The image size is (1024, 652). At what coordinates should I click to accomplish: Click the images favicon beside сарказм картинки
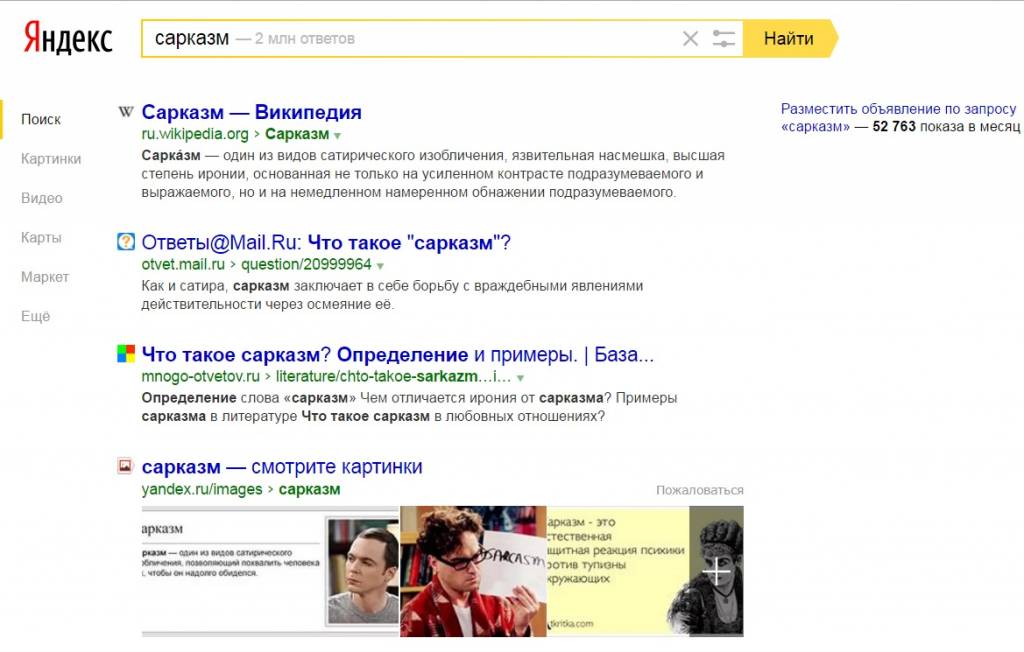(125, 466)
